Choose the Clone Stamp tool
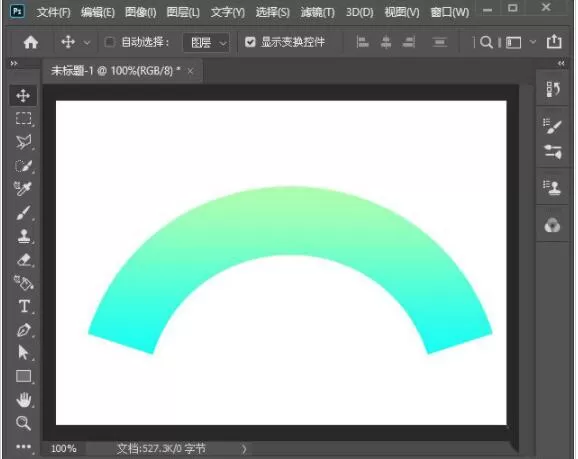 (24, 236)
